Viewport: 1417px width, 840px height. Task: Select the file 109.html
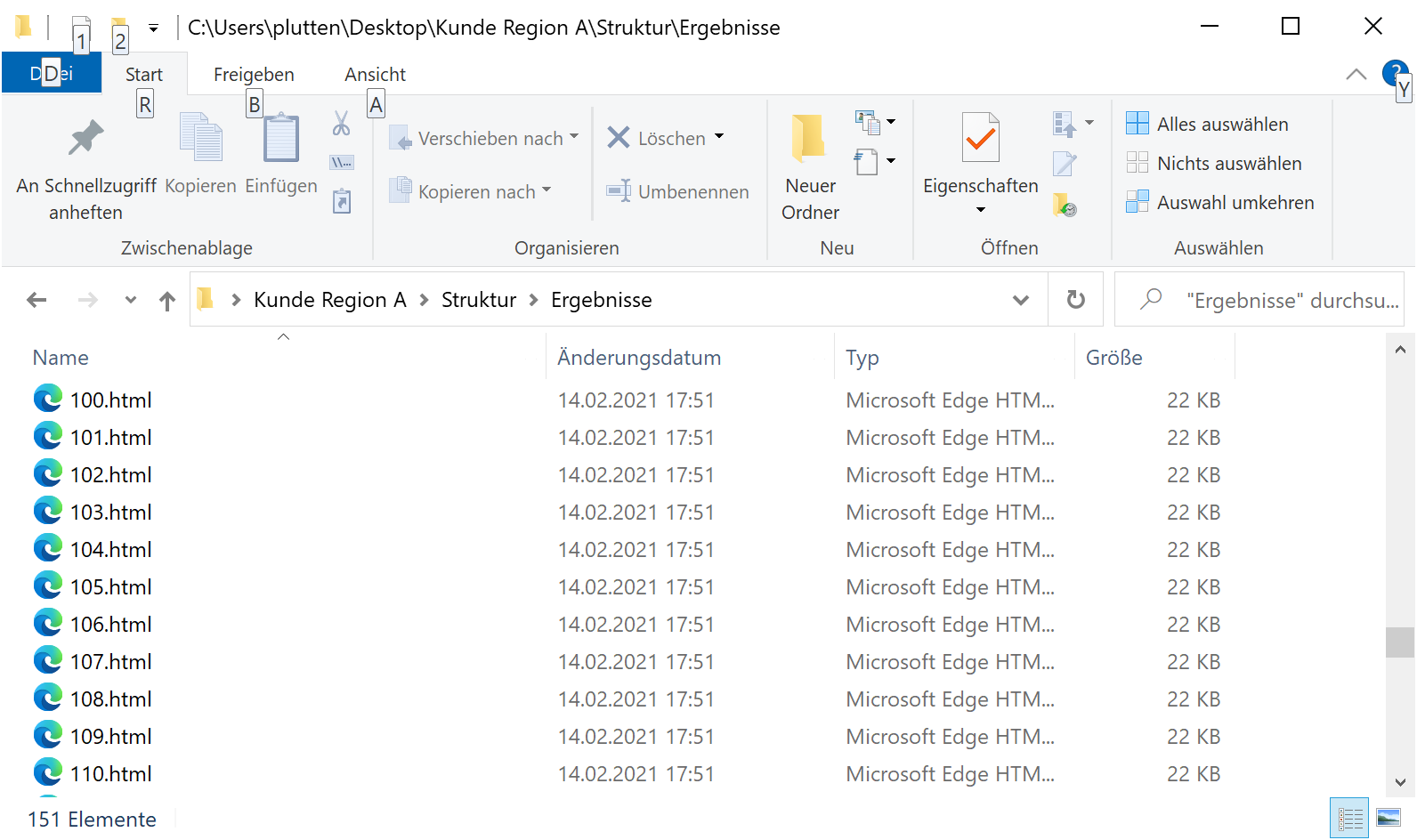111,736
